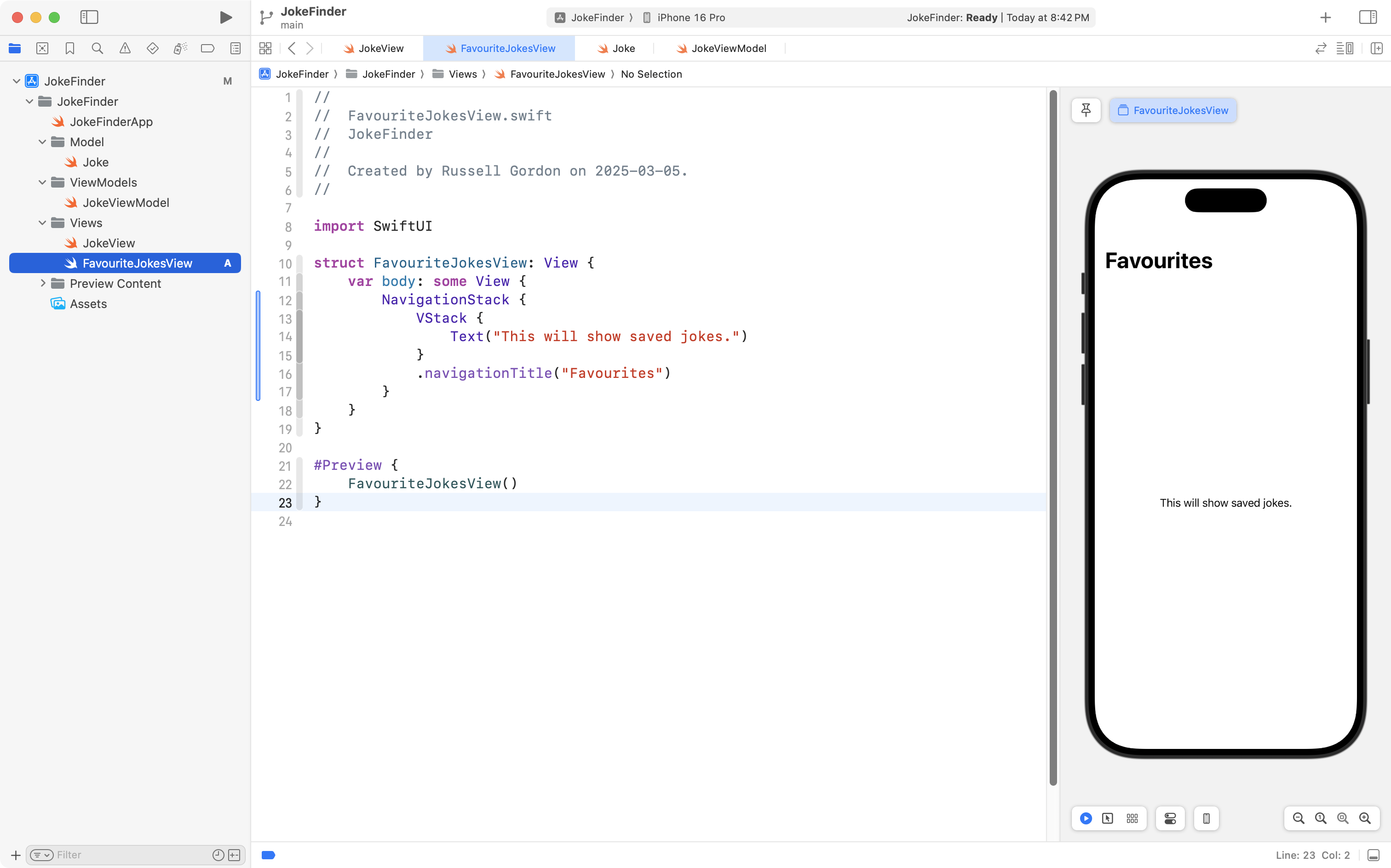1391x868 pixels.
Task: Collapse the Model folder
Action: (x=42, y=142)
